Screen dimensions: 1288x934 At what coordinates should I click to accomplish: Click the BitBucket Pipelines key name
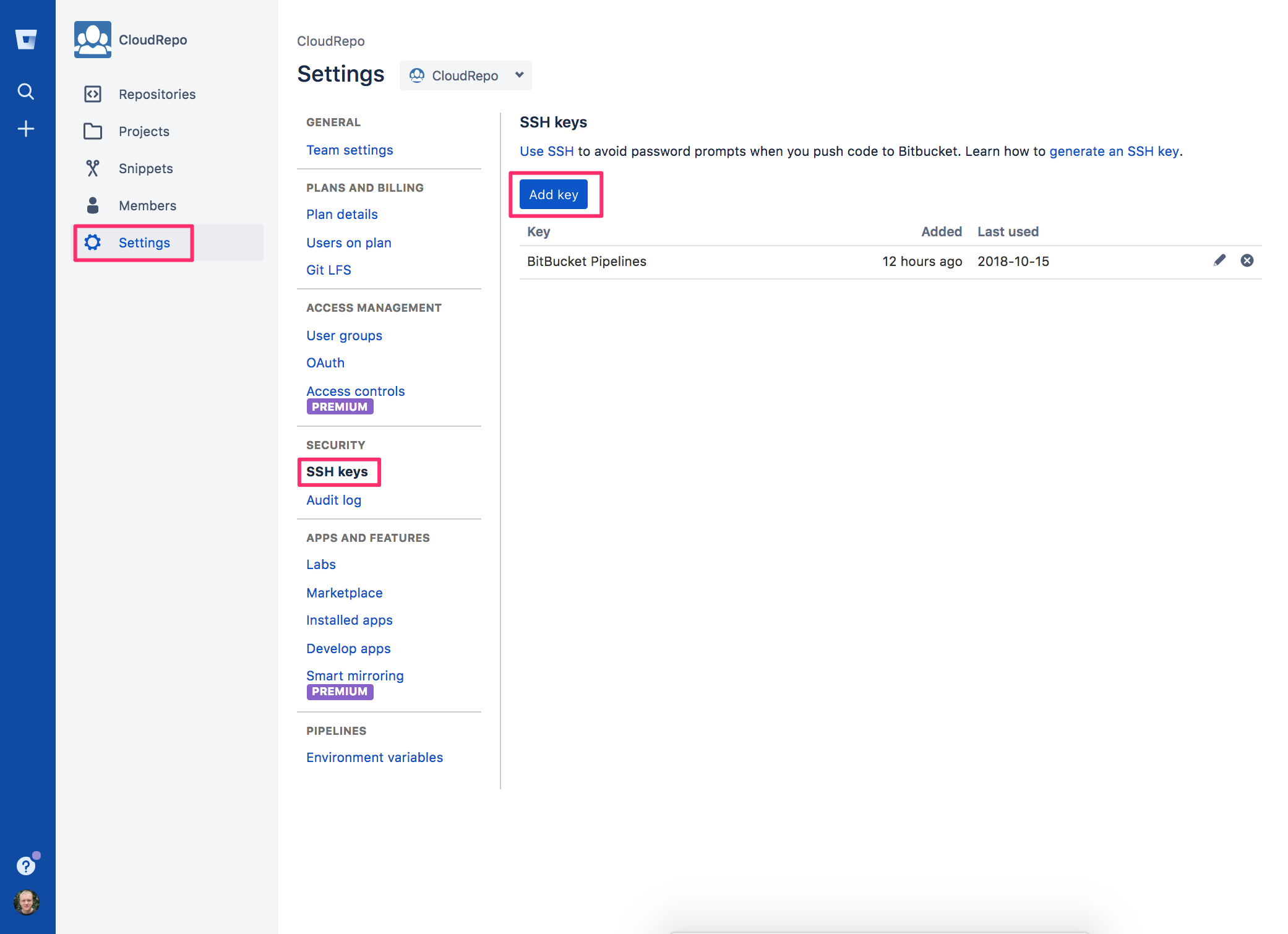click(x=586, y=261)
